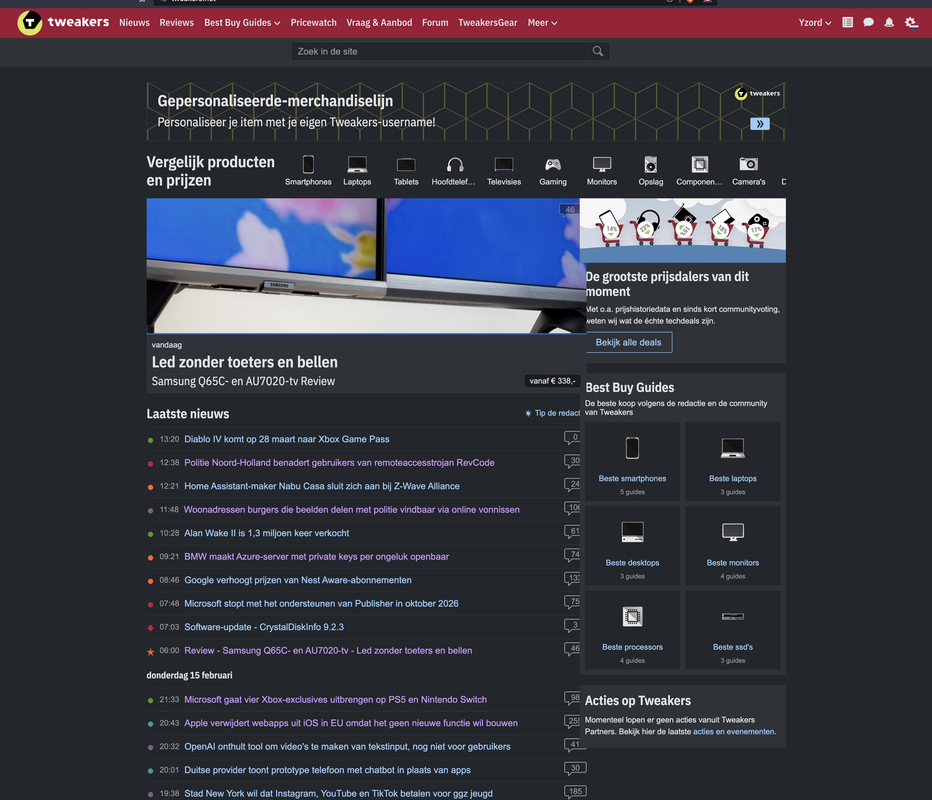Open the Google Nest Aware prijzen article
This screenshot has width=932, height=800.
pyautogui.click(x=298, y=580)
